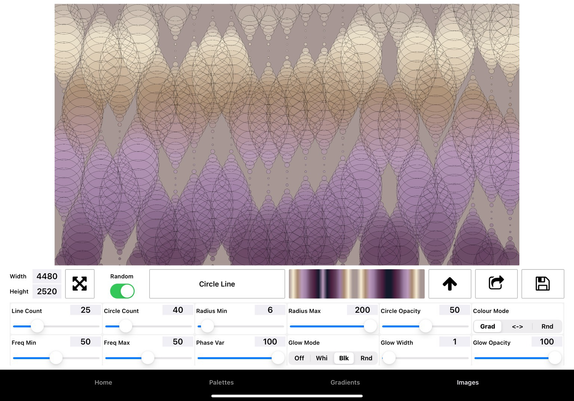Click the Circle Count value 40
The image size is (574, 401).
click(178, 310)
